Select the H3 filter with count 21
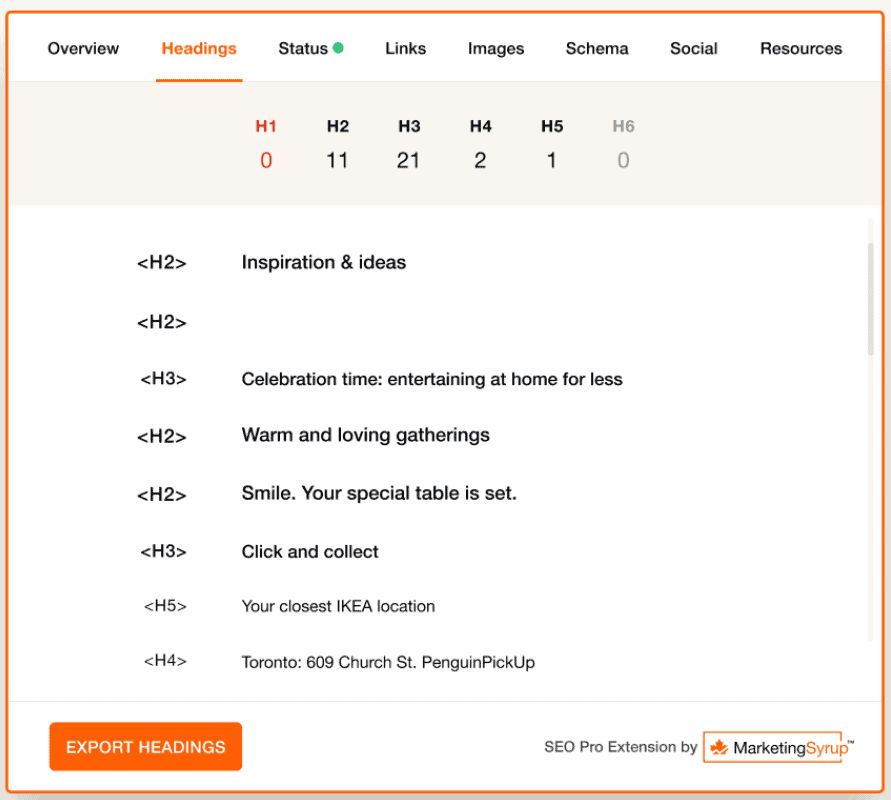This screenshot has height=800, width=891. (408, 143)
